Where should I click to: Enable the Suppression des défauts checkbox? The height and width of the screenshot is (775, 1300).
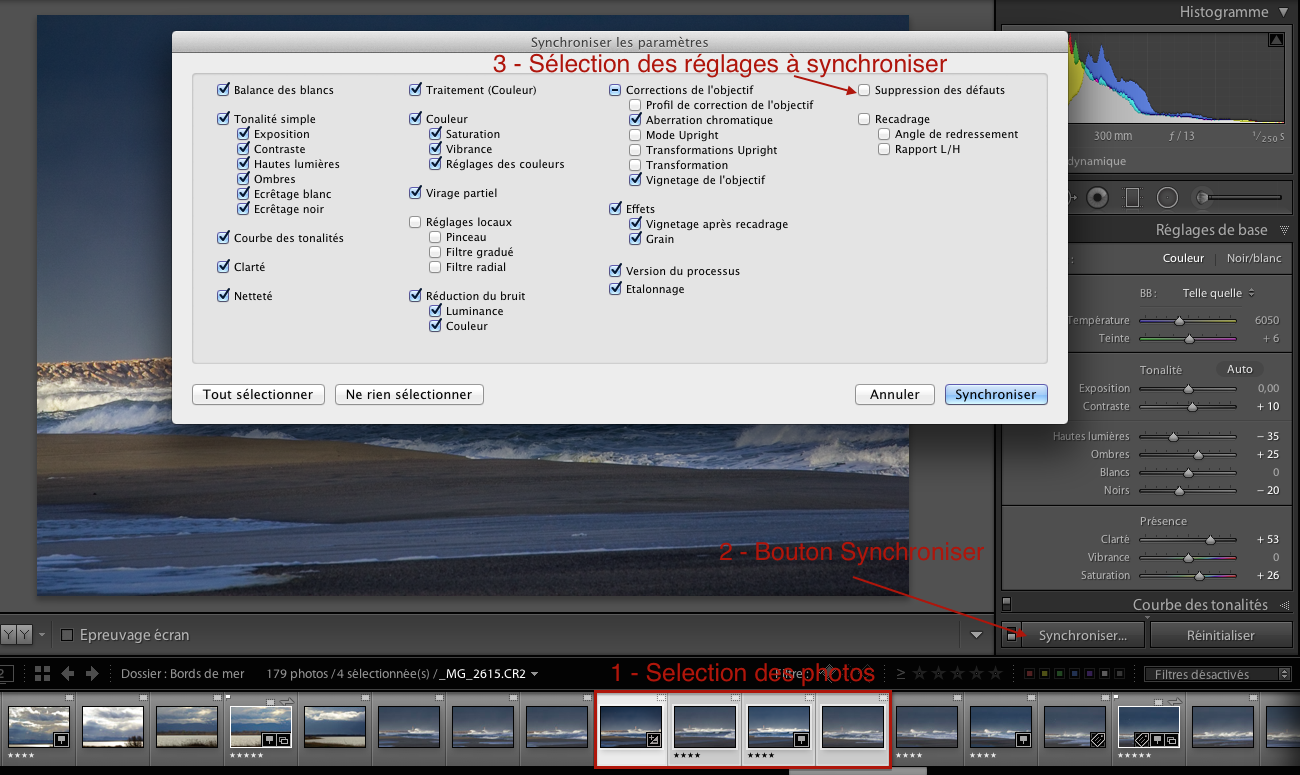[862, 90]
